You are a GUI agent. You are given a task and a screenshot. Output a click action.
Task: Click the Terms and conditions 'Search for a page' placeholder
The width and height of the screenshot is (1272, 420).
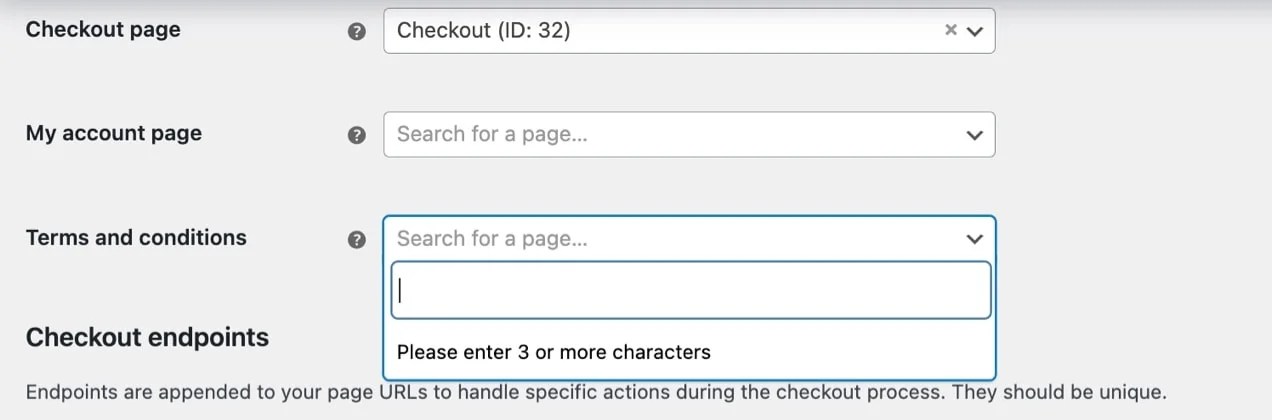[492, 238]
